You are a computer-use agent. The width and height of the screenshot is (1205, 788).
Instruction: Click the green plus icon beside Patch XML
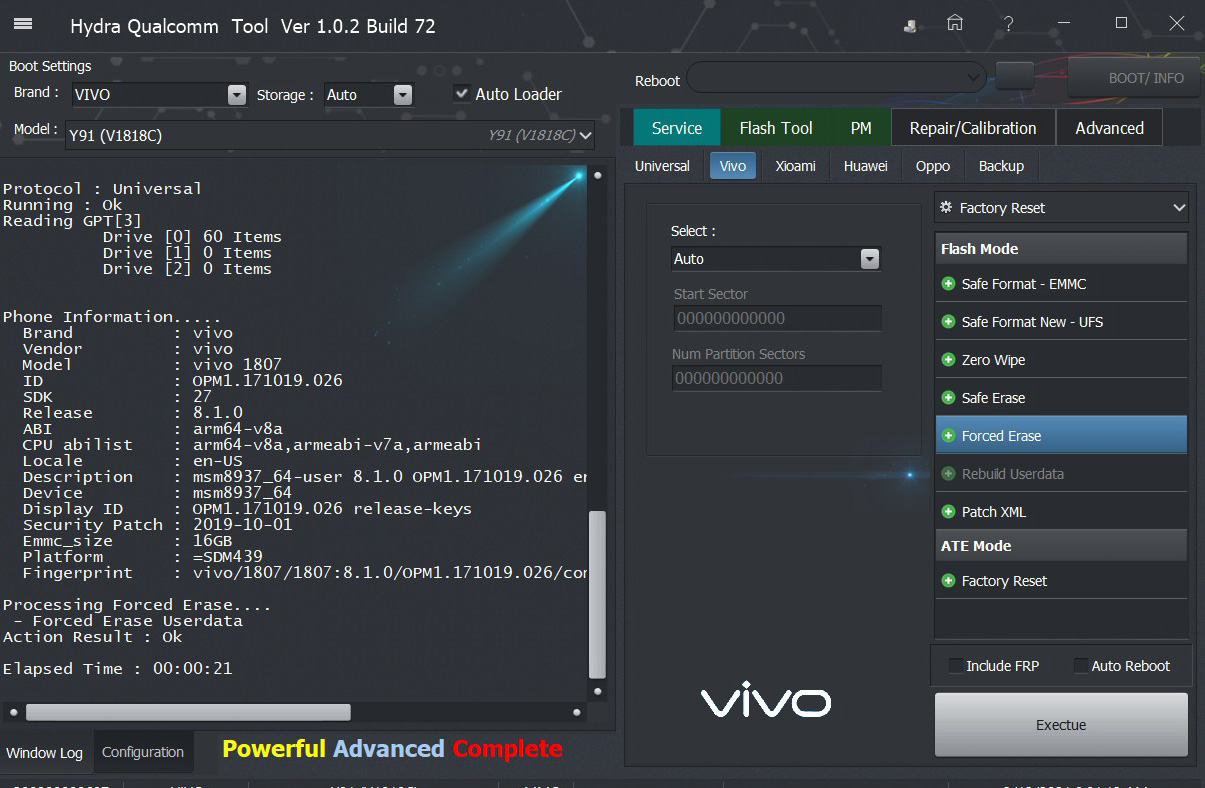(948, 512)
